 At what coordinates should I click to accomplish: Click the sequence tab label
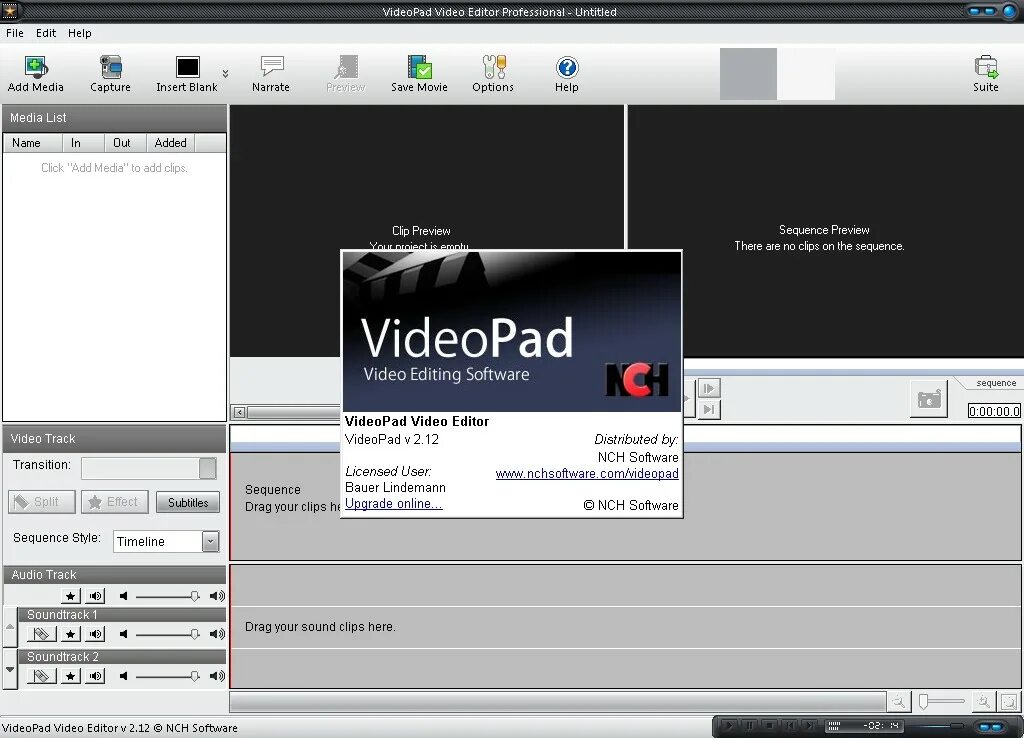click(996, 383)
